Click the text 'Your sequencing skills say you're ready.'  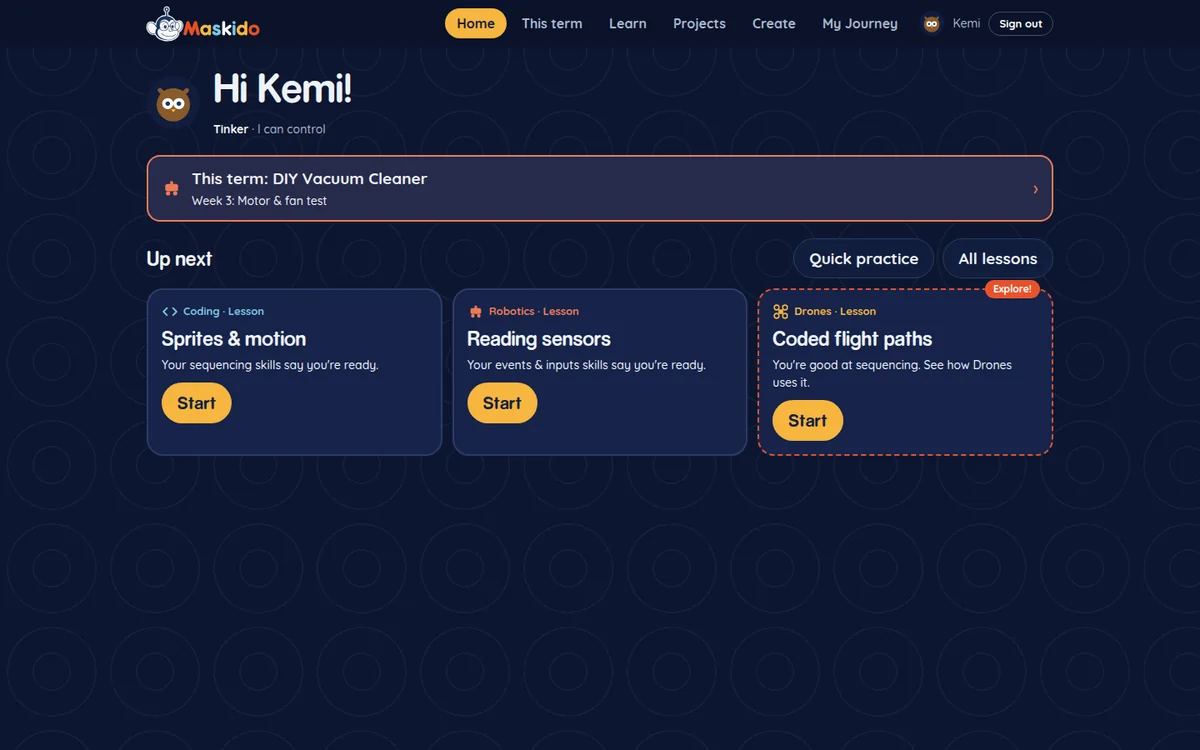(270, 365)
